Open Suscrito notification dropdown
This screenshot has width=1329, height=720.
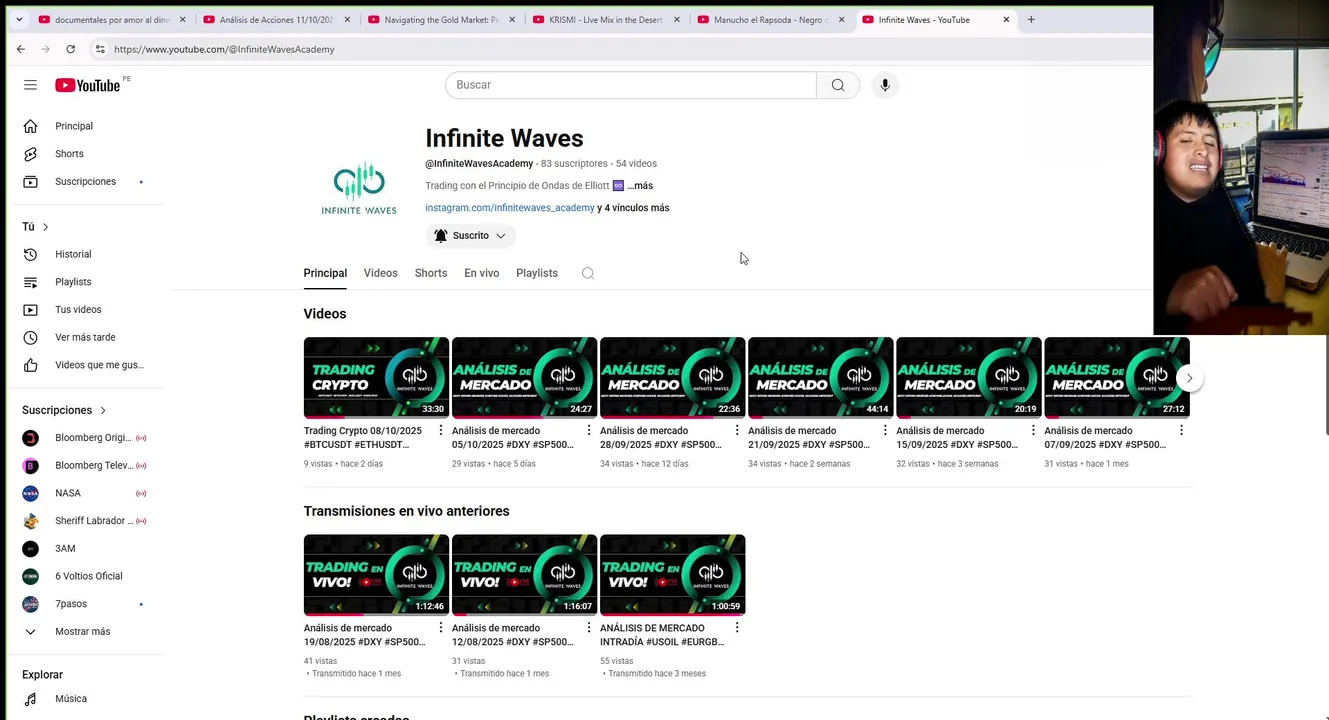click(470, 236)
